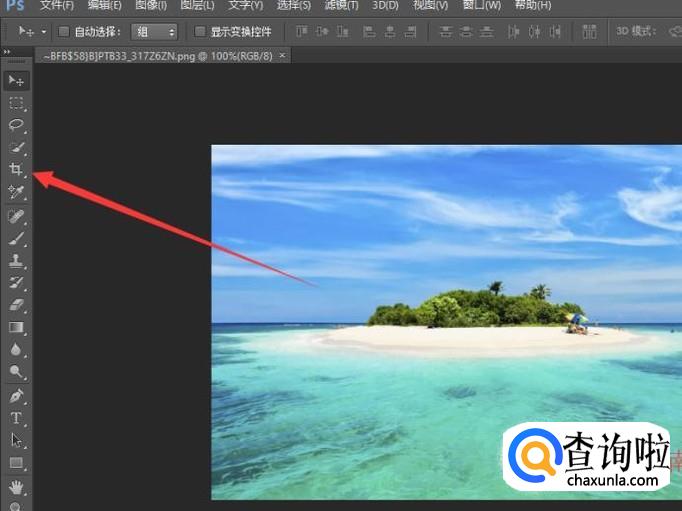This screenshot has width=682, height=511.
Task: Open the 3D(D) menu
Action: coord(385,6)
